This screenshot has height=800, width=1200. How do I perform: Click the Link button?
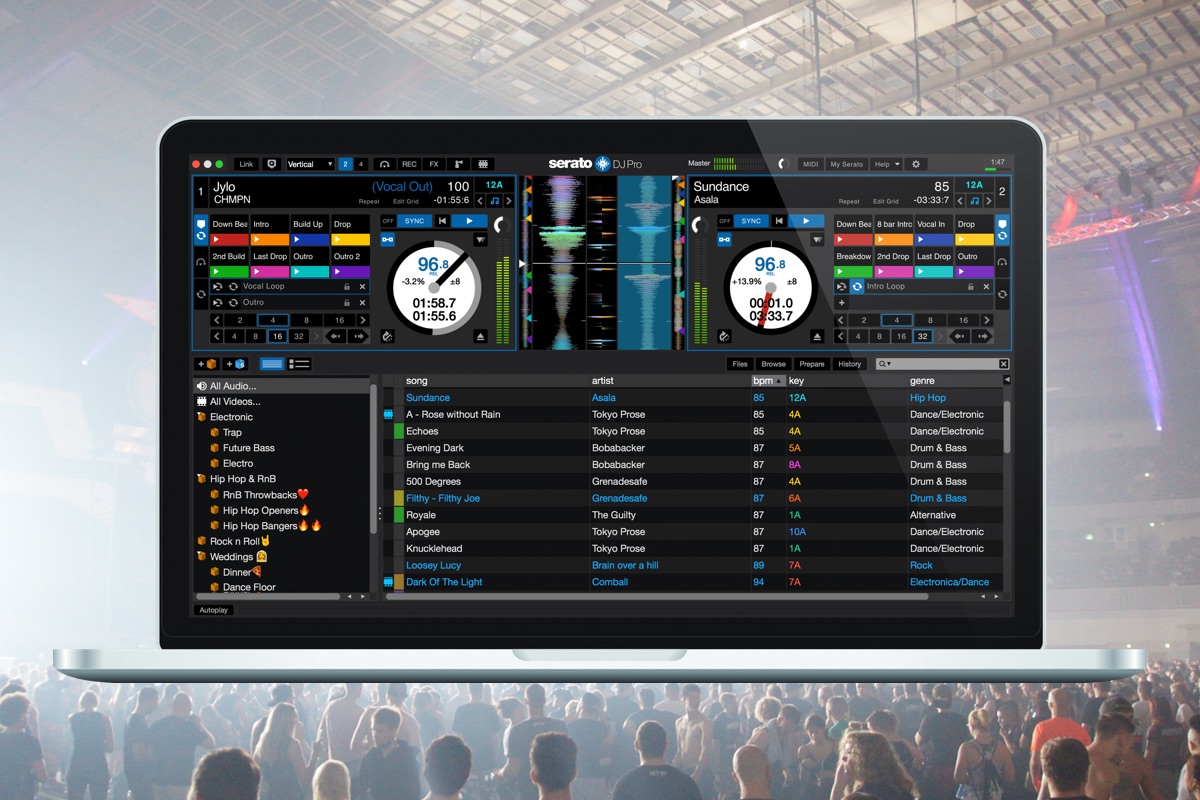[x=246, y=164]
